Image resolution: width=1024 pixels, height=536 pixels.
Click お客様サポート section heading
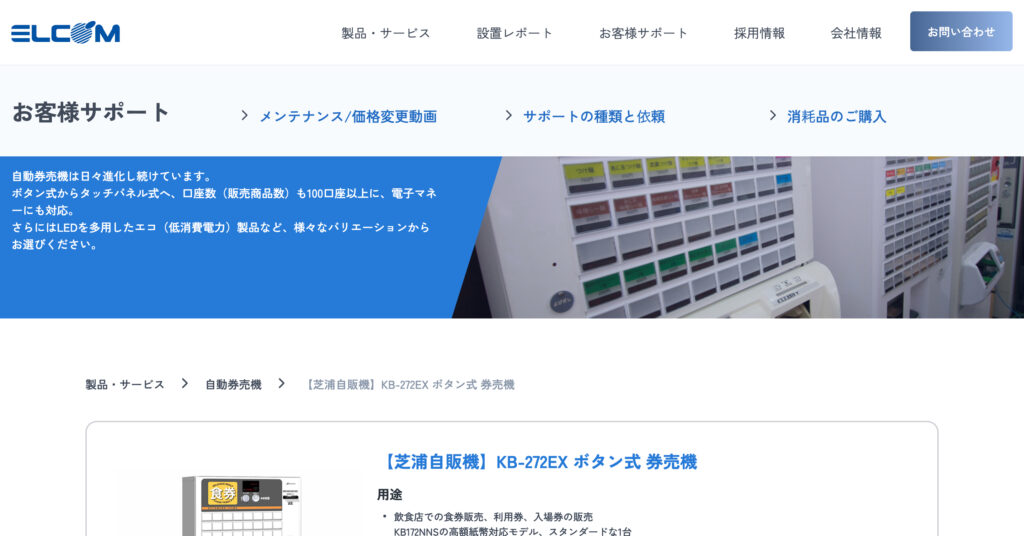click(91, 112)
